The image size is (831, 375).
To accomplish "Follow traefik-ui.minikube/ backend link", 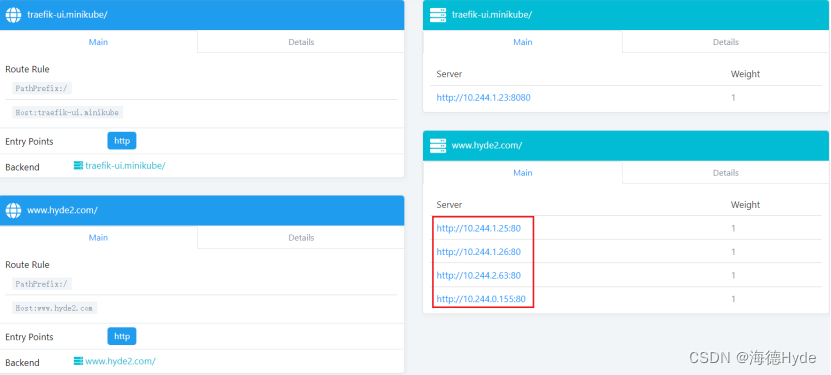I will coord(125,166).
